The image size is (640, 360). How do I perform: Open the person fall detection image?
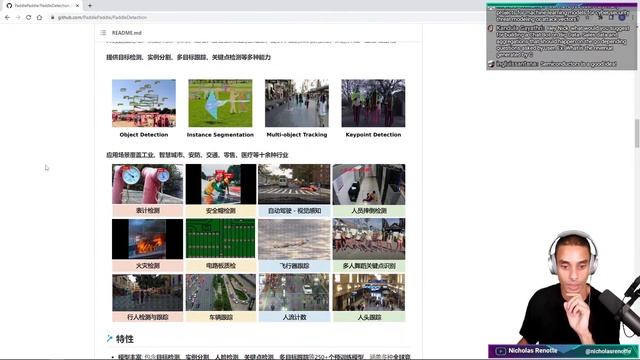coord(369,184)
